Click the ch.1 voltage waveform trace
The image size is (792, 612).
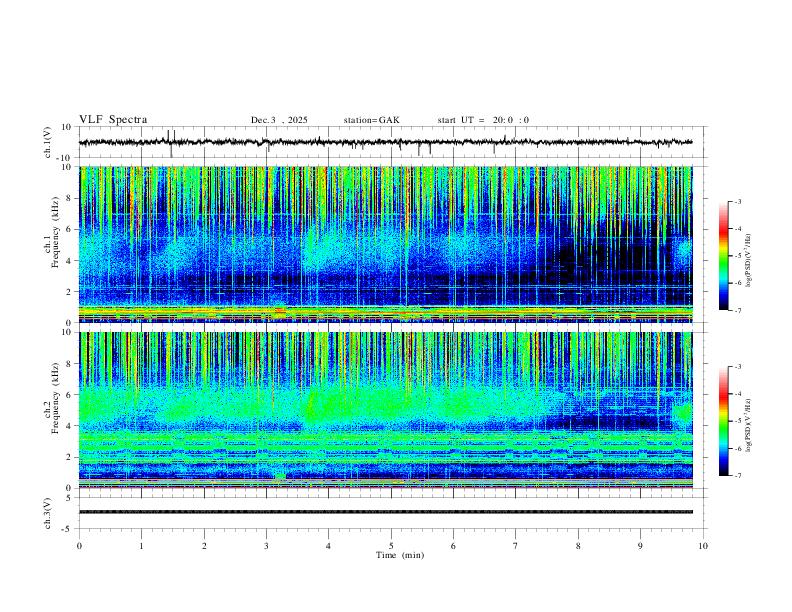pyautogui.click(x=385, y=142)
